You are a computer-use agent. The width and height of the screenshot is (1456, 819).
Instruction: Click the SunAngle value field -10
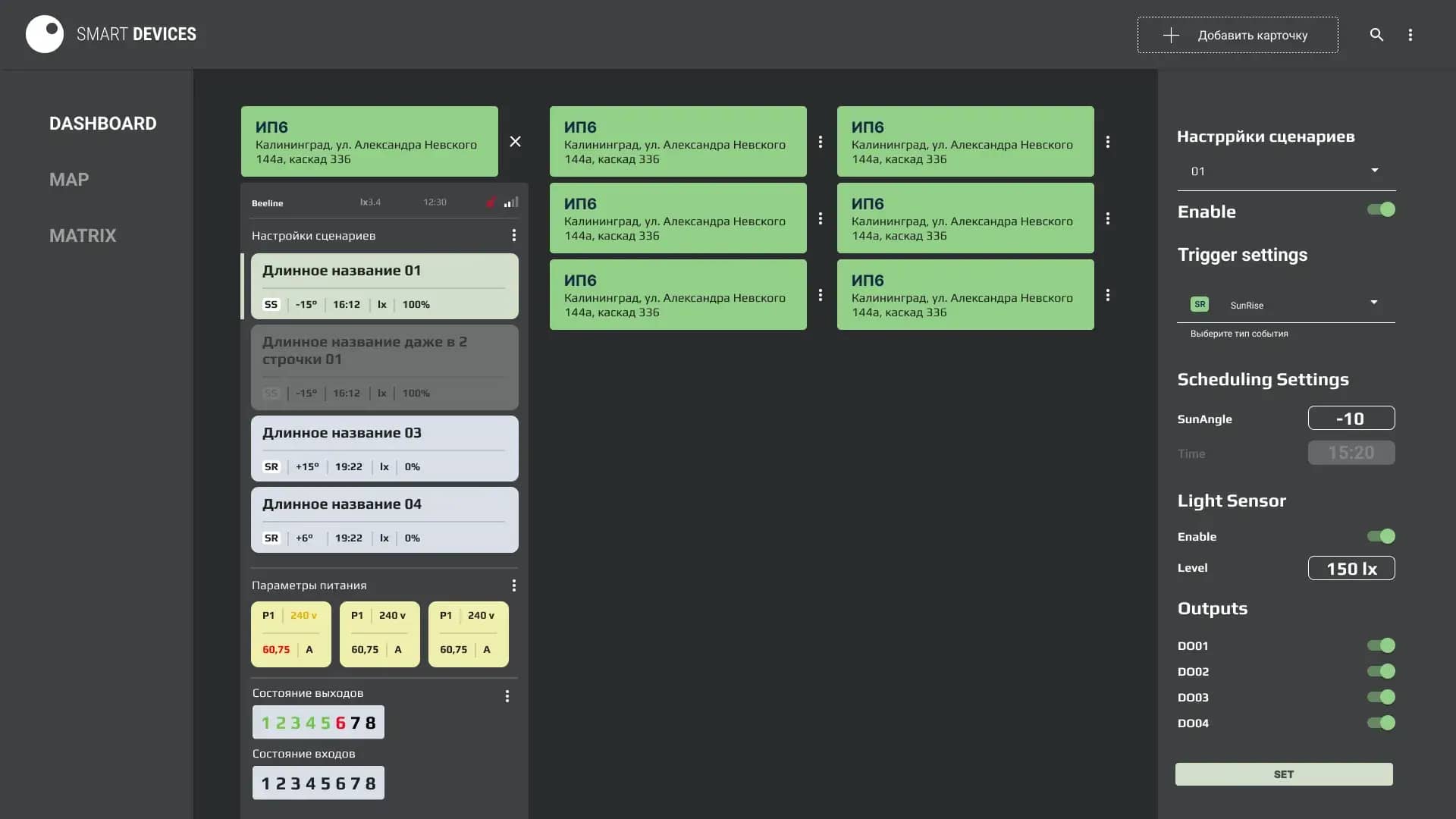coord(1351,419)
